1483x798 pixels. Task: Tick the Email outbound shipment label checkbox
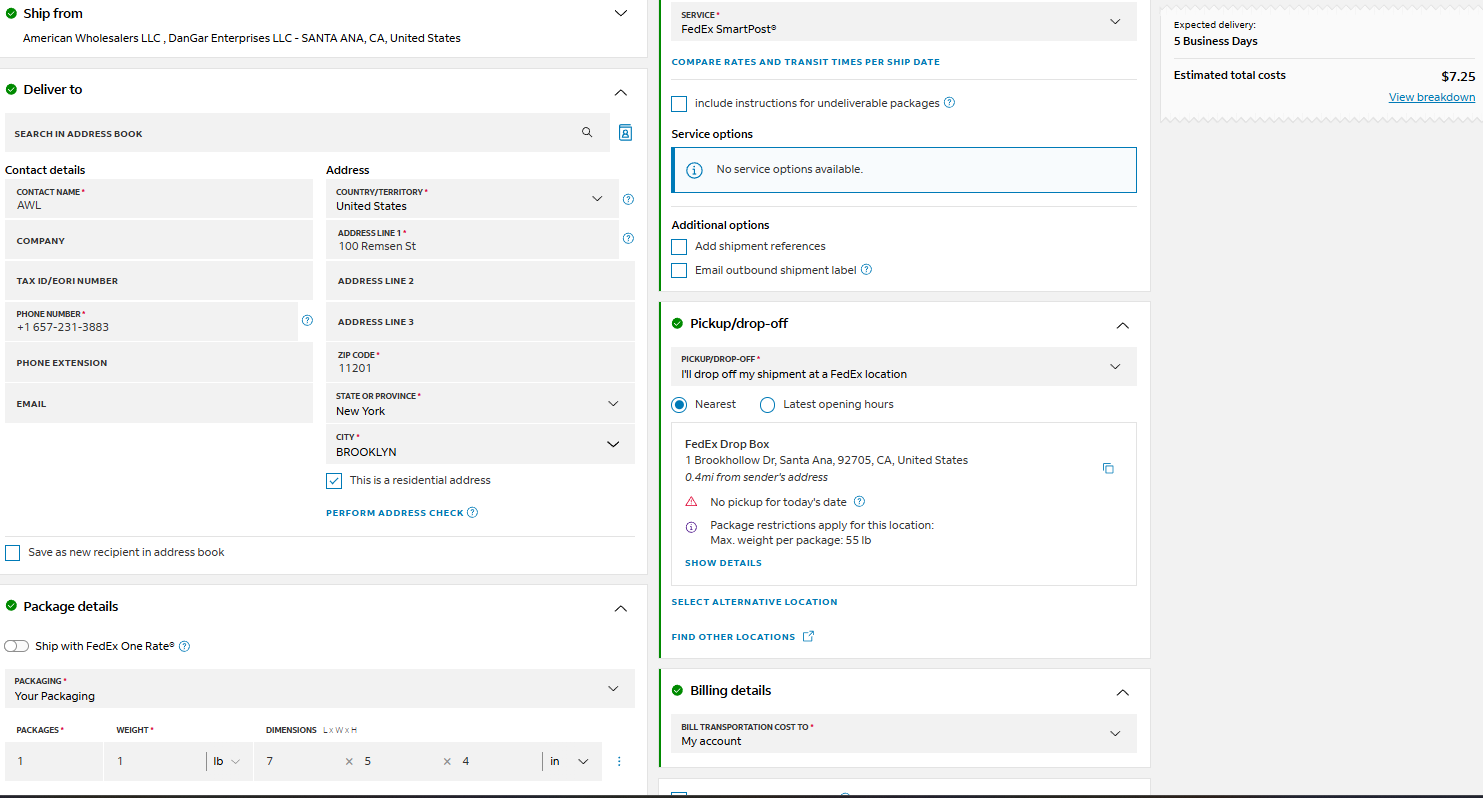[x=679, y=270]
